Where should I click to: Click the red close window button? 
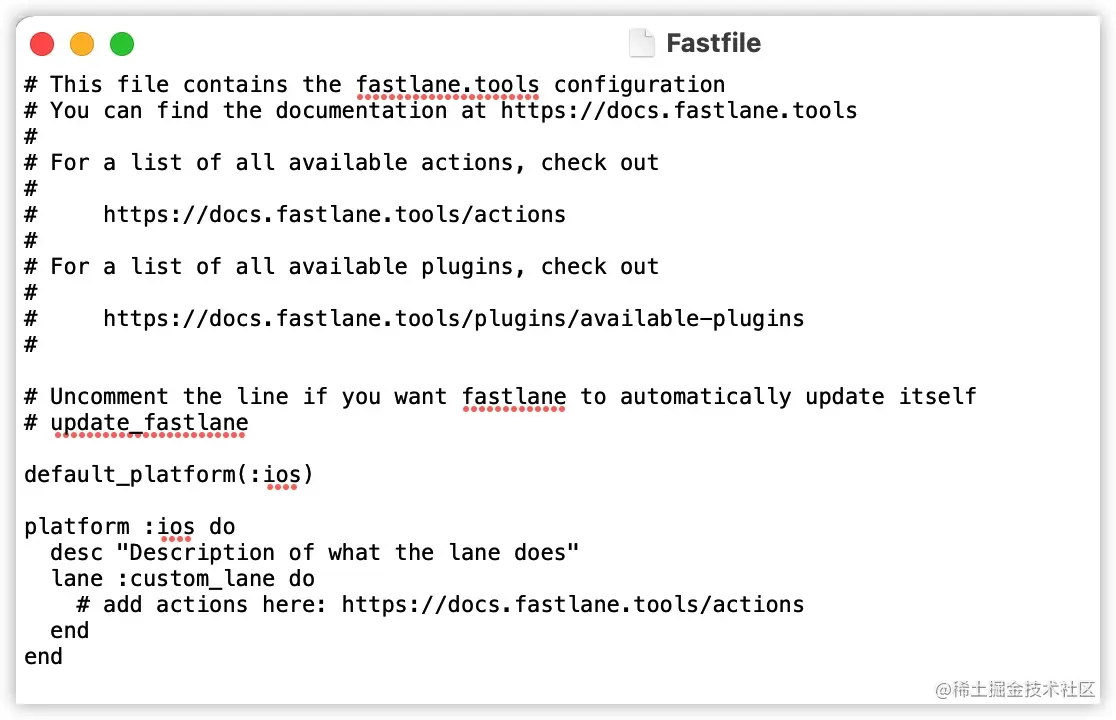pos(42,44)
